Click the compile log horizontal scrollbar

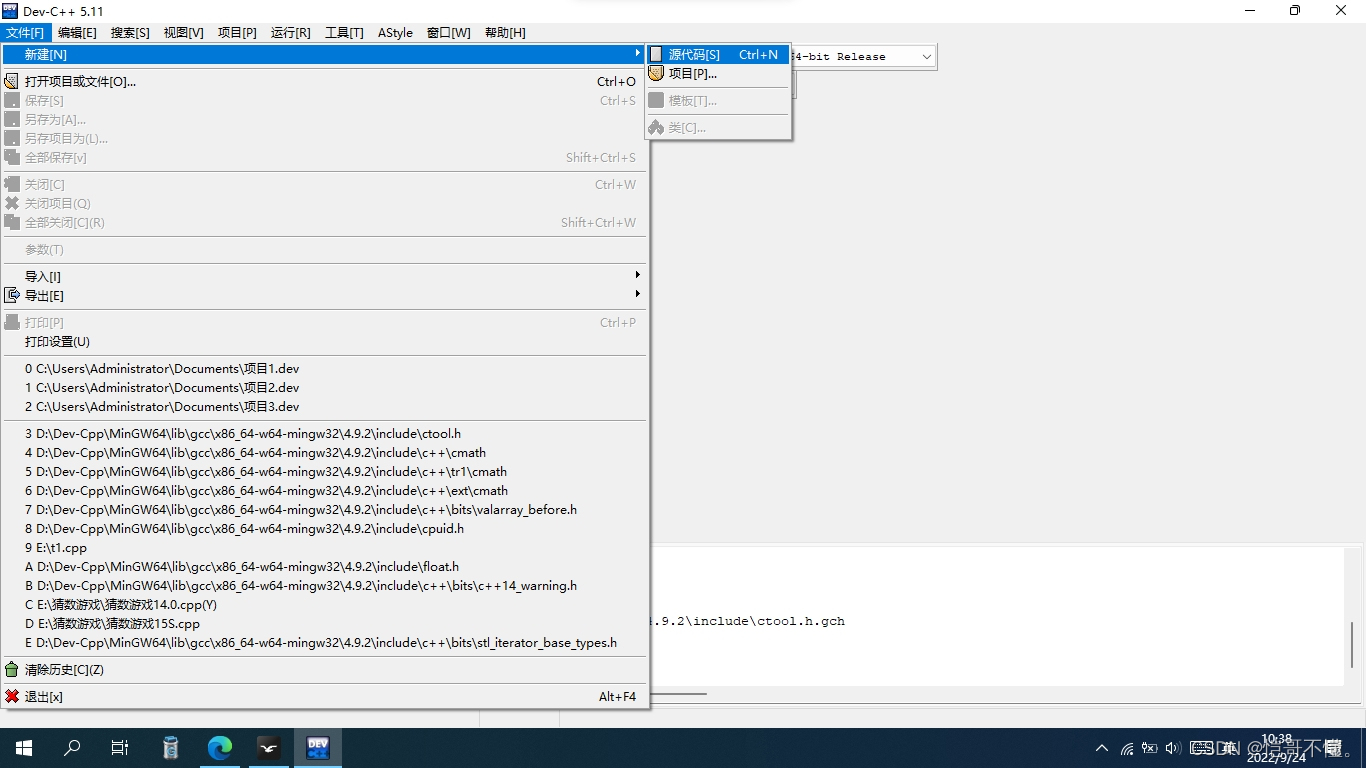pyautogui.click(x=679, y=694)
